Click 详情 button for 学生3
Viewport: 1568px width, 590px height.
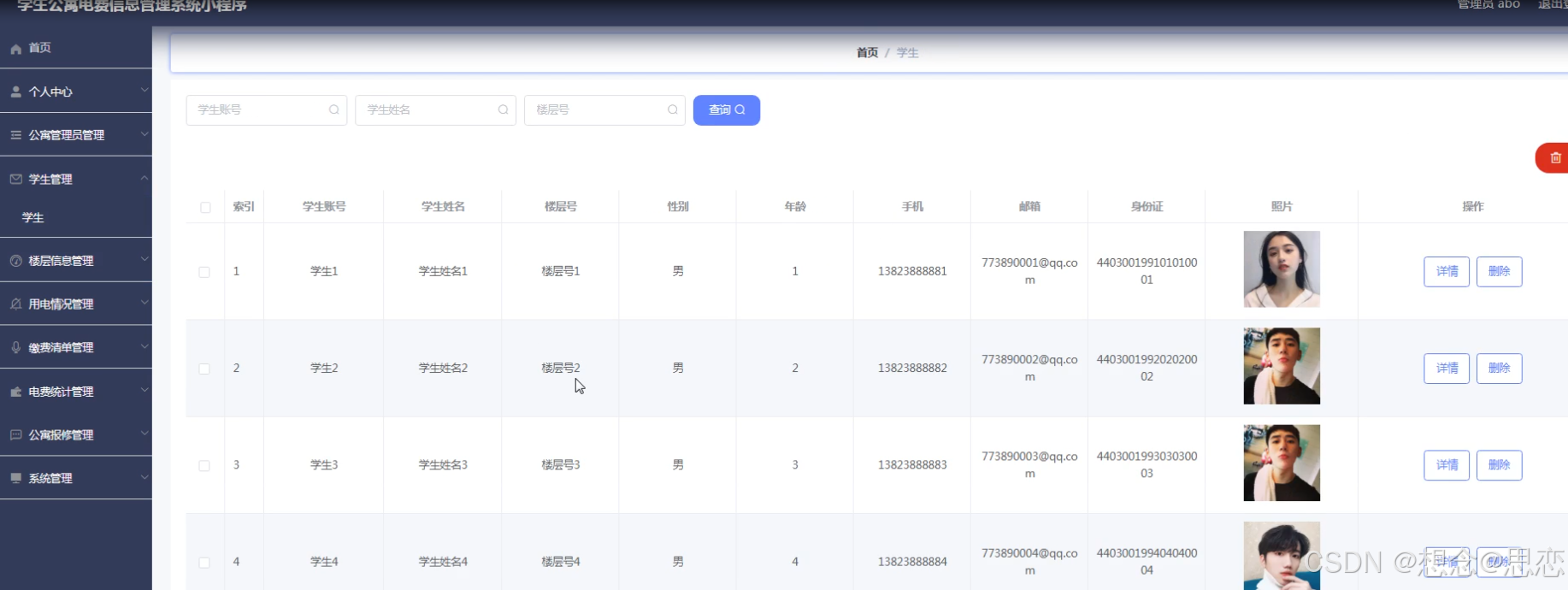tap(1447, 465)
